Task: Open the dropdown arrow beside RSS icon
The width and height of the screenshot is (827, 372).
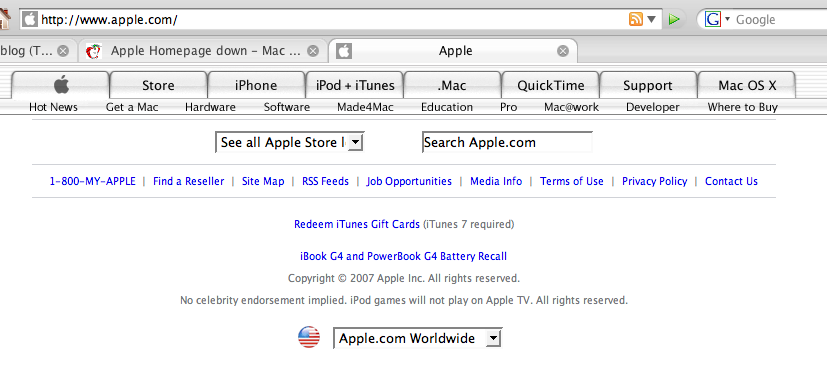Action: (x=651, y=20)
